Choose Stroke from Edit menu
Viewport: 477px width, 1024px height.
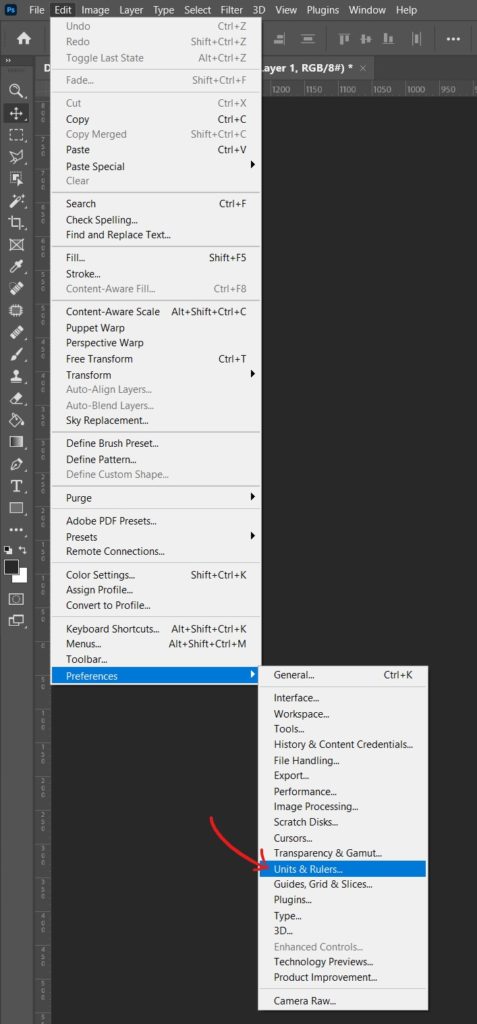tap(156, 274)
